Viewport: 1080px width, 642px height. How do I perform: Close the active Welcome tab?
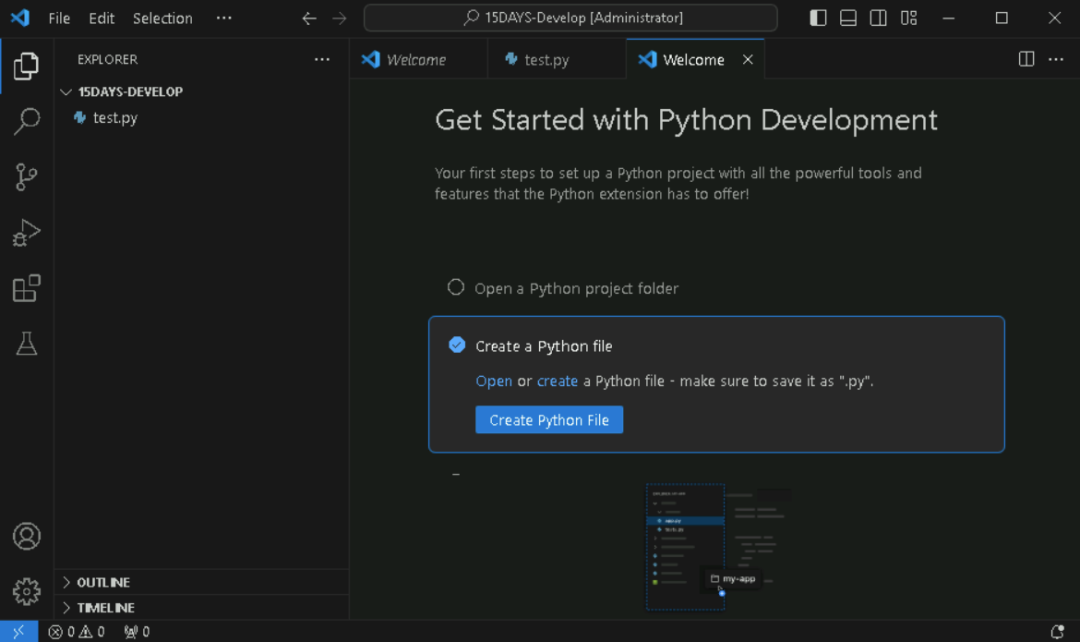[x=747, y=60]
